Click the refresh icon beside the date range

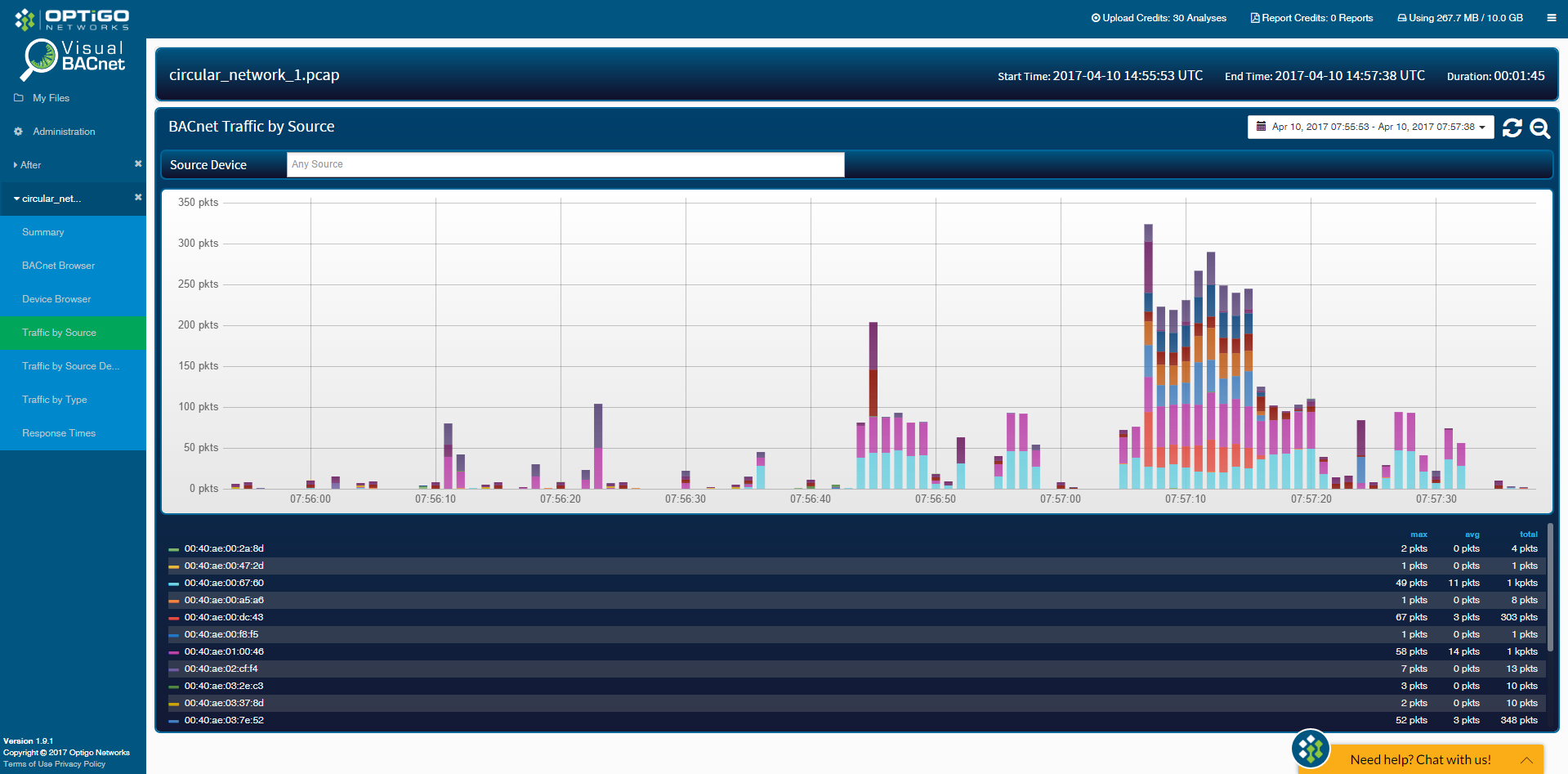click(1512, 128)
